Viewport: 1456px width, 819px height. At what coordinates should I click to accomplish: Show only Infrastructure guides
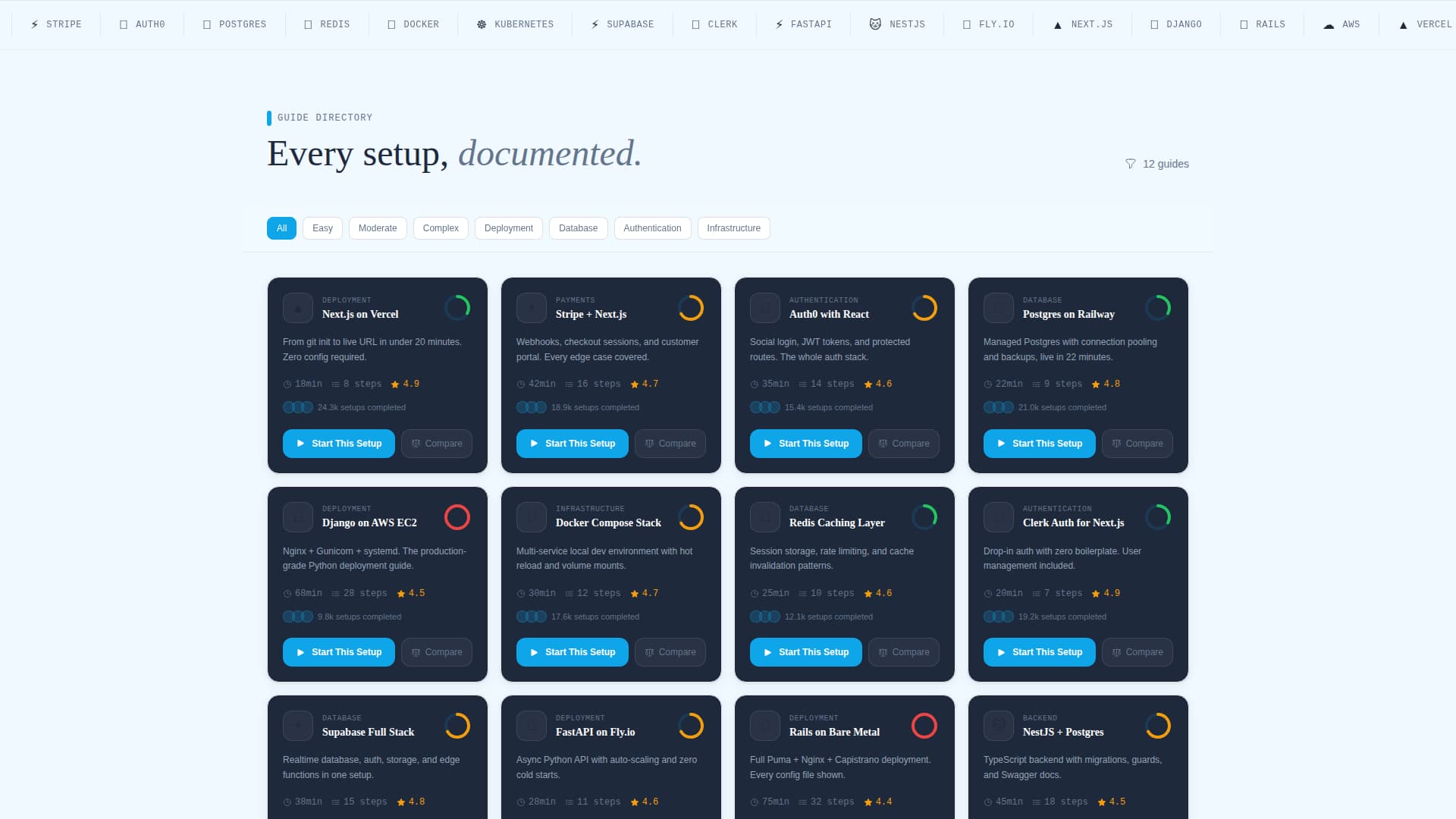coord(734,228)
